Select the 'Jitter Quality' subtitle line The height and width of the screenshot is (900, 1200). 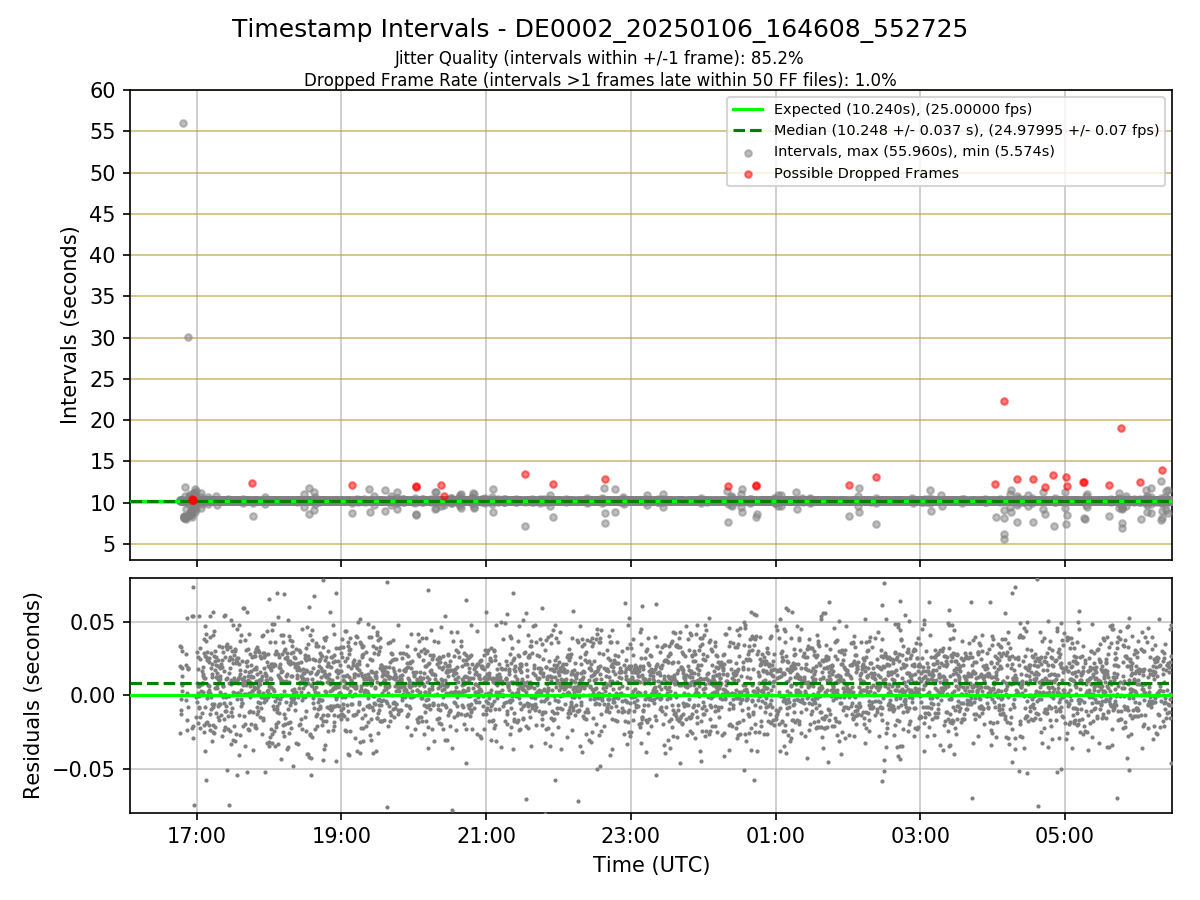click(600, 58)
